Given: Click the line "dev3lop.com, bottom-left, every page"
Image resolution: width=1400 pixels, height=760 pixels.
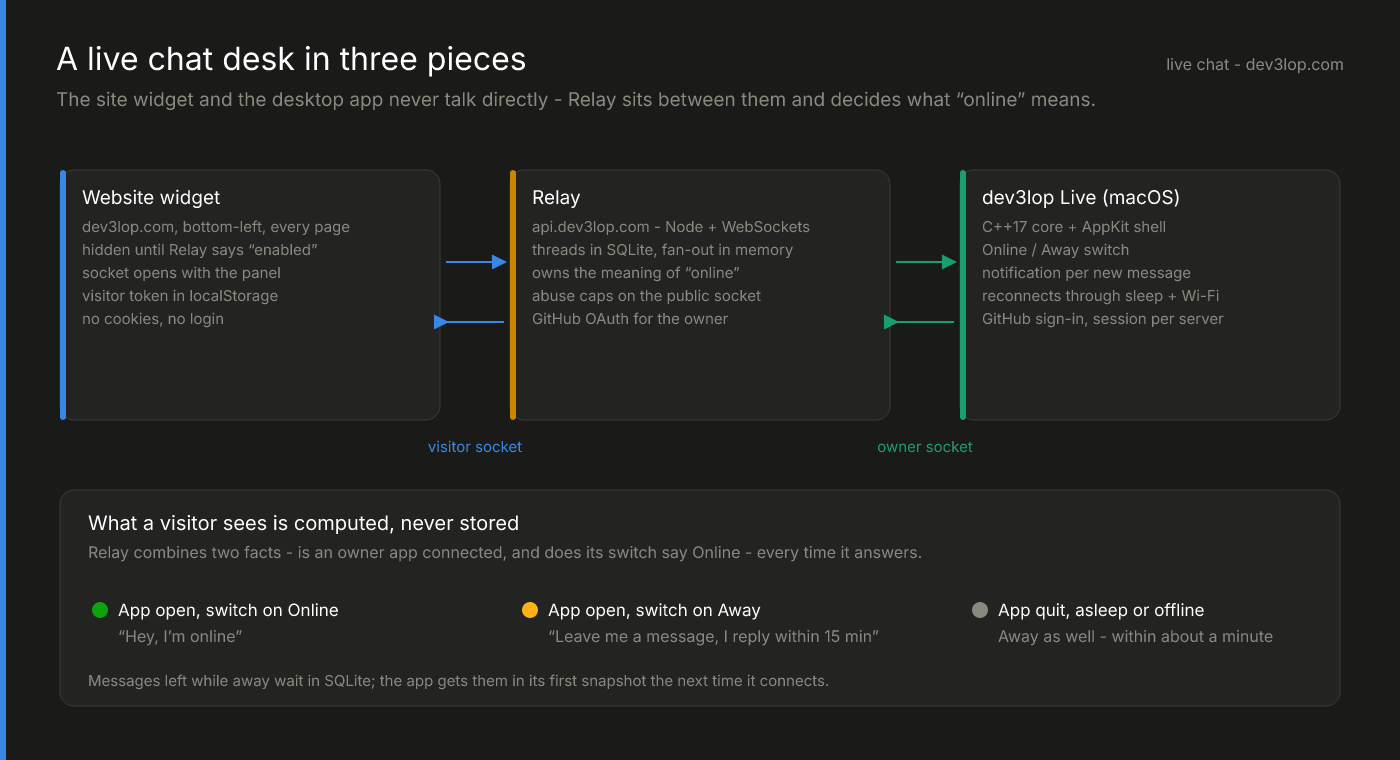Looking at the screenshot, I should coord(216,227).
